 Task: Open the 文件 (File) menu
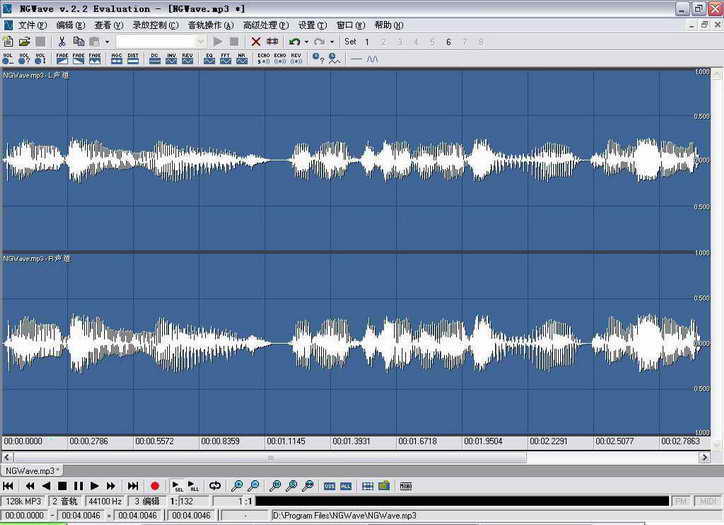pos(32,25)
